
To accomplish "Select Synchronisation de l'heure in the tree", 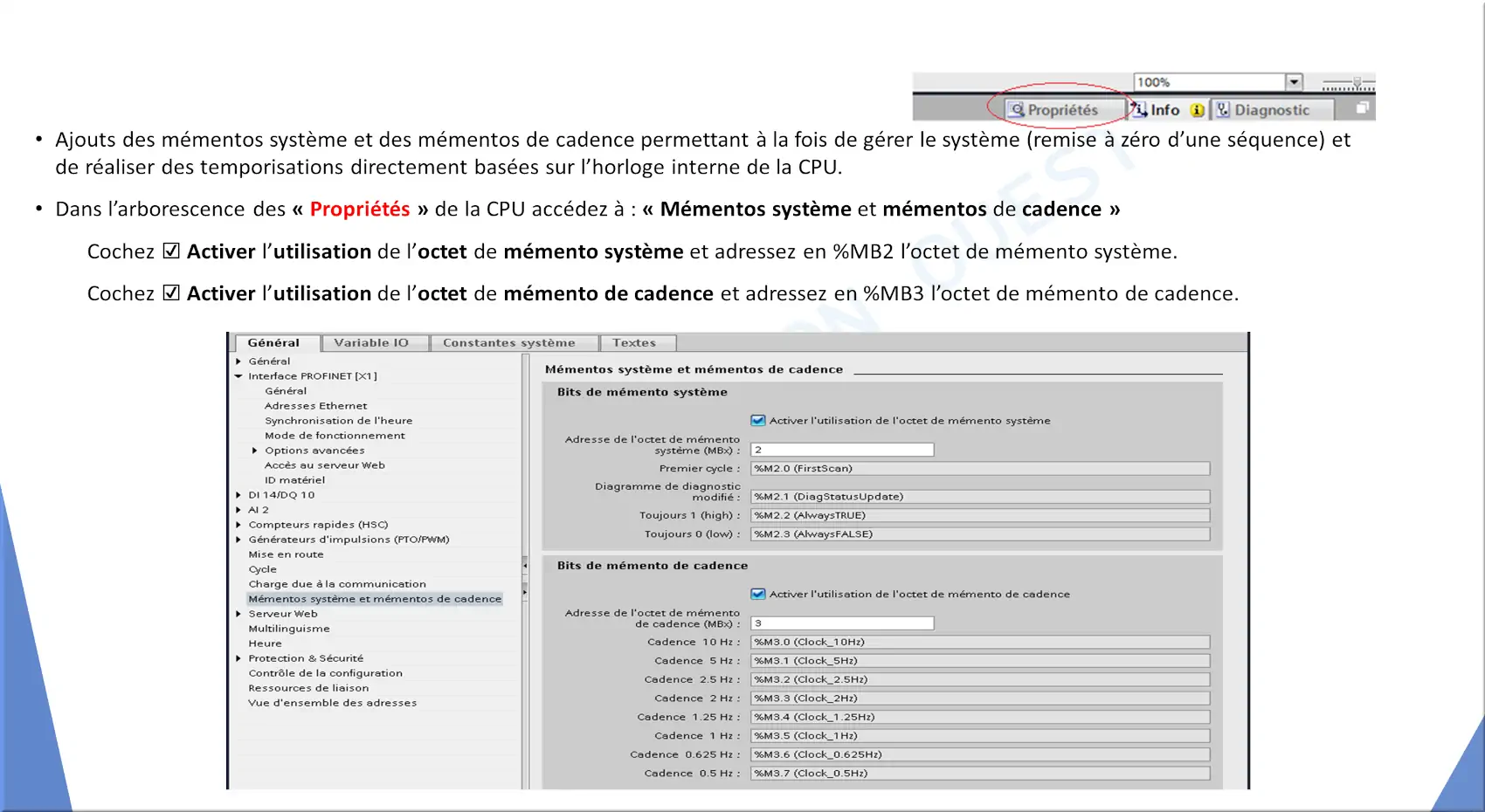I will (339, 421).
